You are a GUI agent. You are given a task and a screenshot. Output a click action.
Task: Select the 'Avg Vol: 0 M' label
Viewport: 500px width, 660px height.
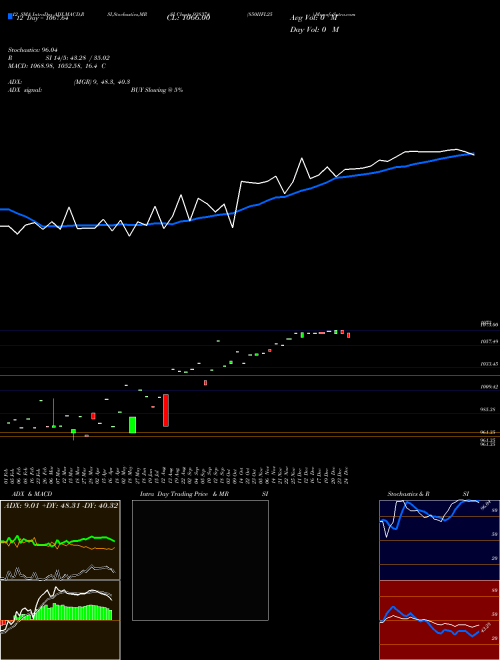point(314,18)
